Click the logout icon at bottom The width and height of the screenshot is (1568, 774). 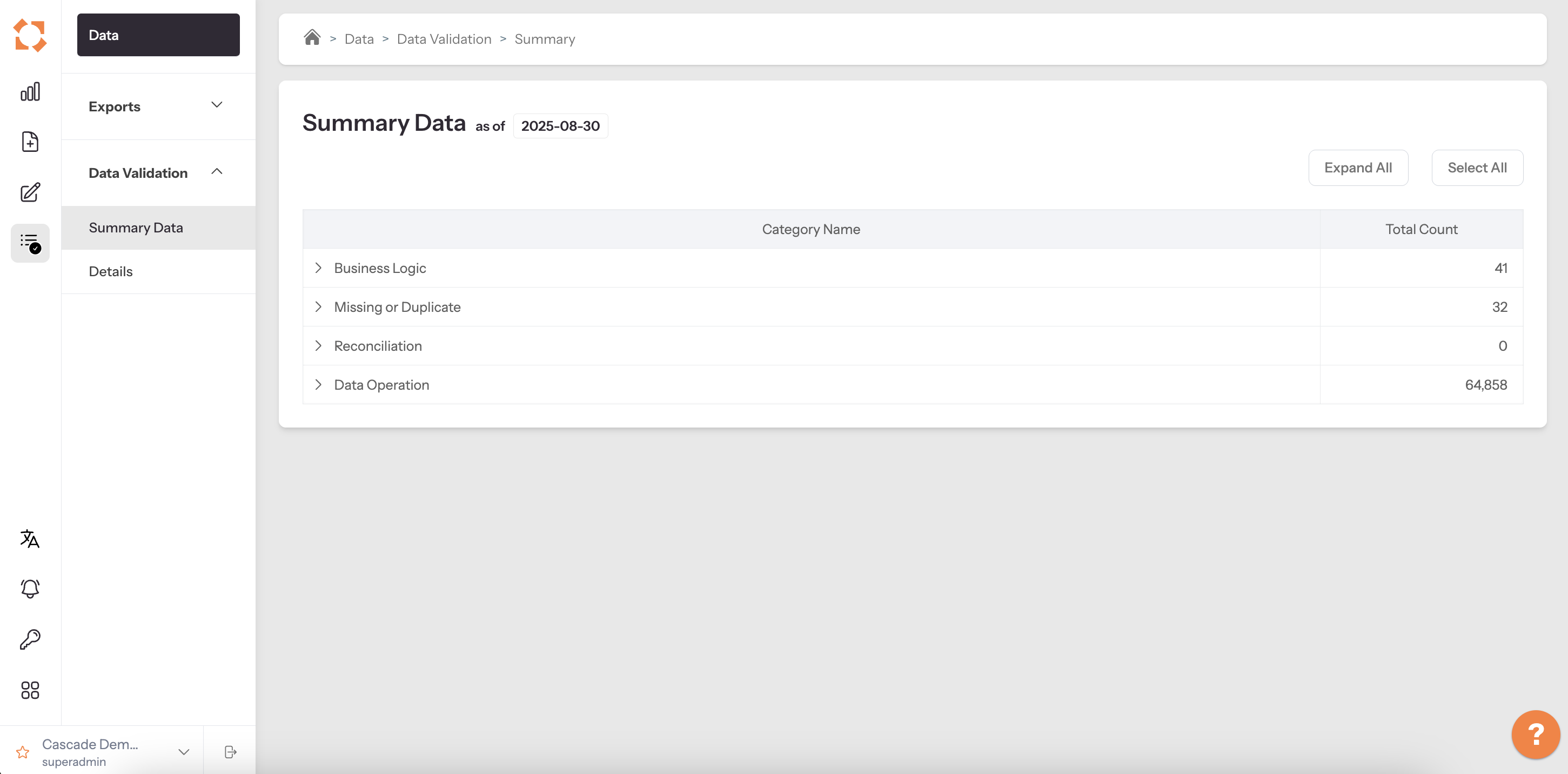point(230,752)
